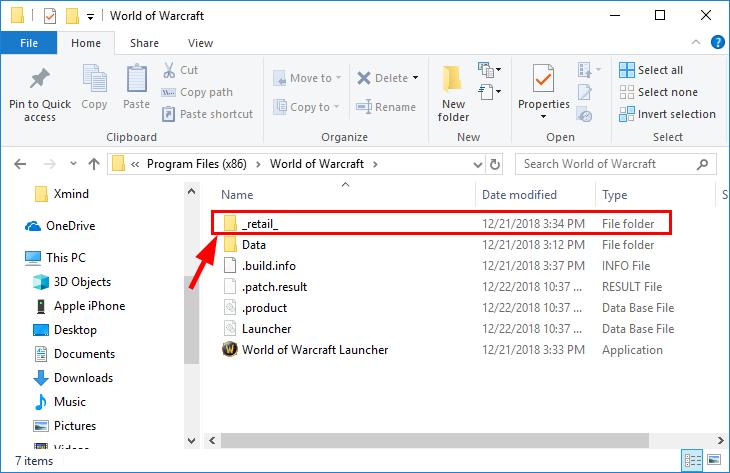Sort by the Date modified column
The height and width of the screenshot is (473, 730).
point(519,195)
